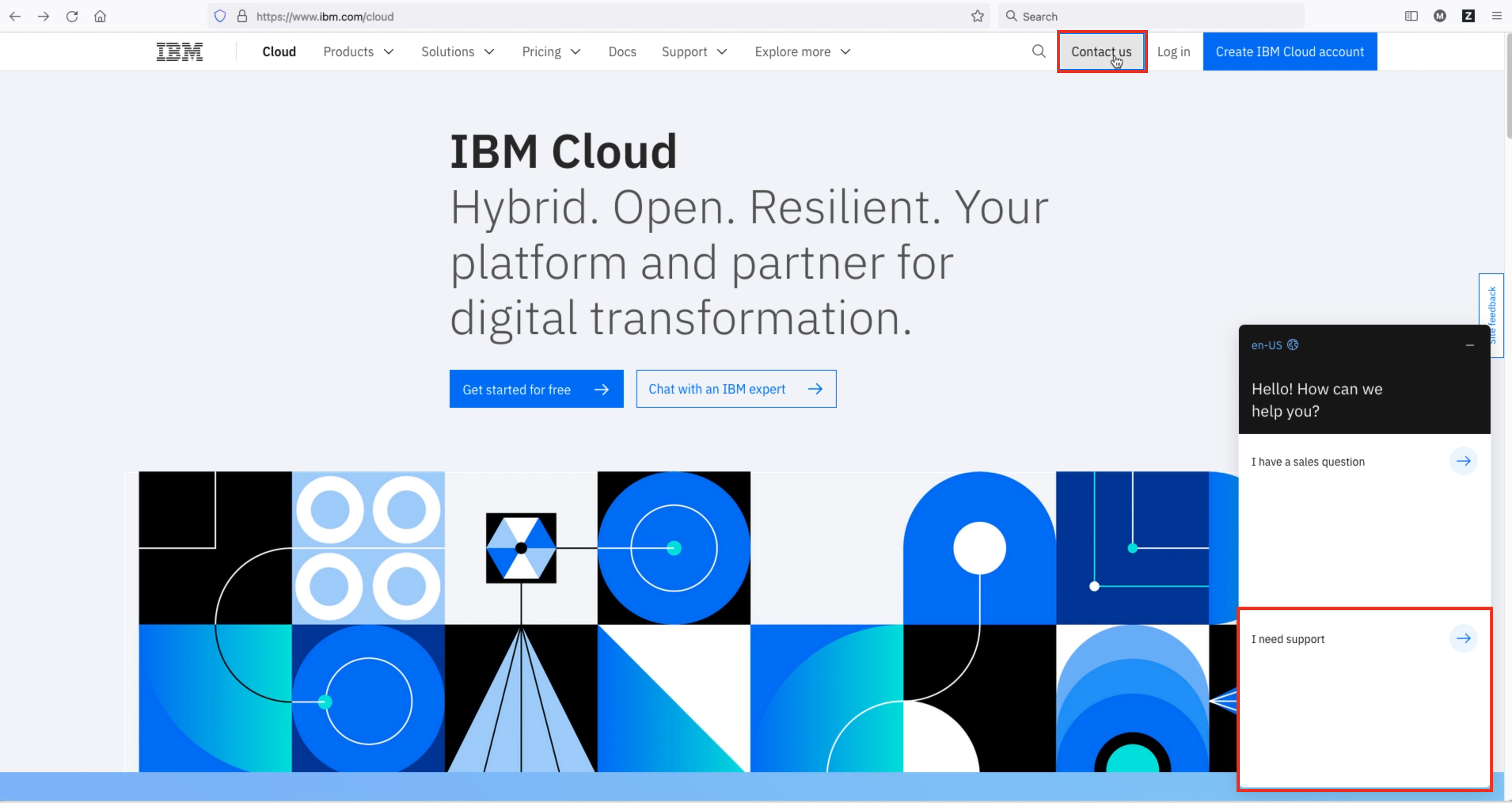This screenshot has height=803, width=1512.
Task: Open tracking protection shield icon
Action: tap(220, 17)
